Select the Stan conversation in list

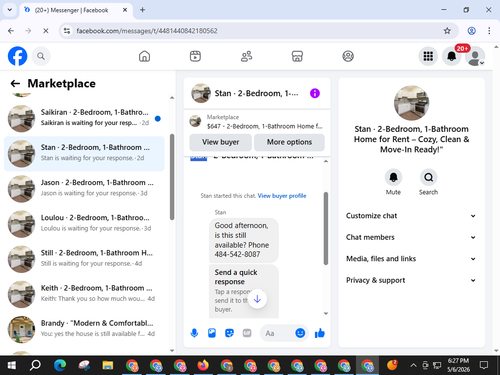(84, 154)
